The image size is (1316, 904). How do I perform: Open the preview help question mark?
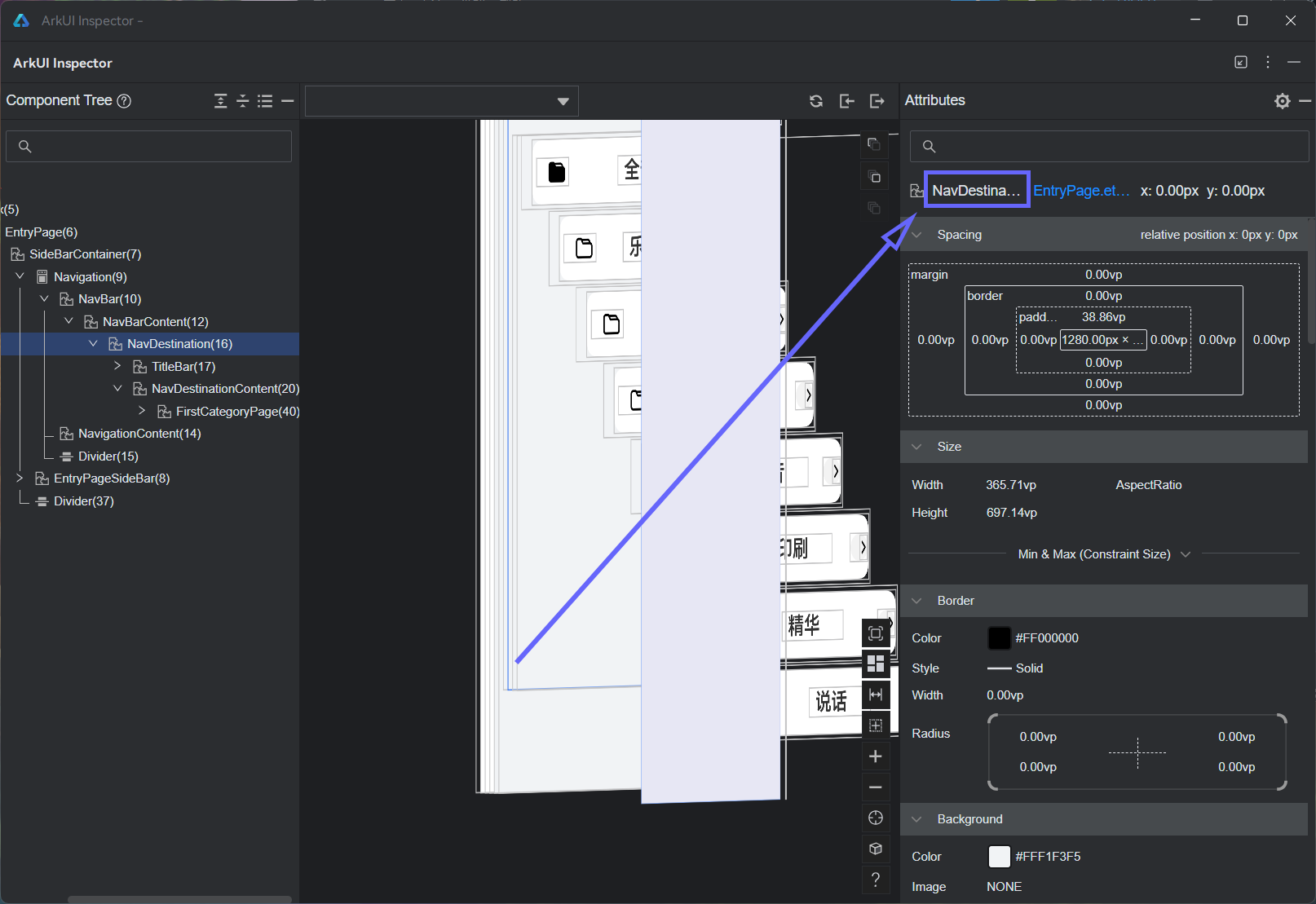[876, 880]
